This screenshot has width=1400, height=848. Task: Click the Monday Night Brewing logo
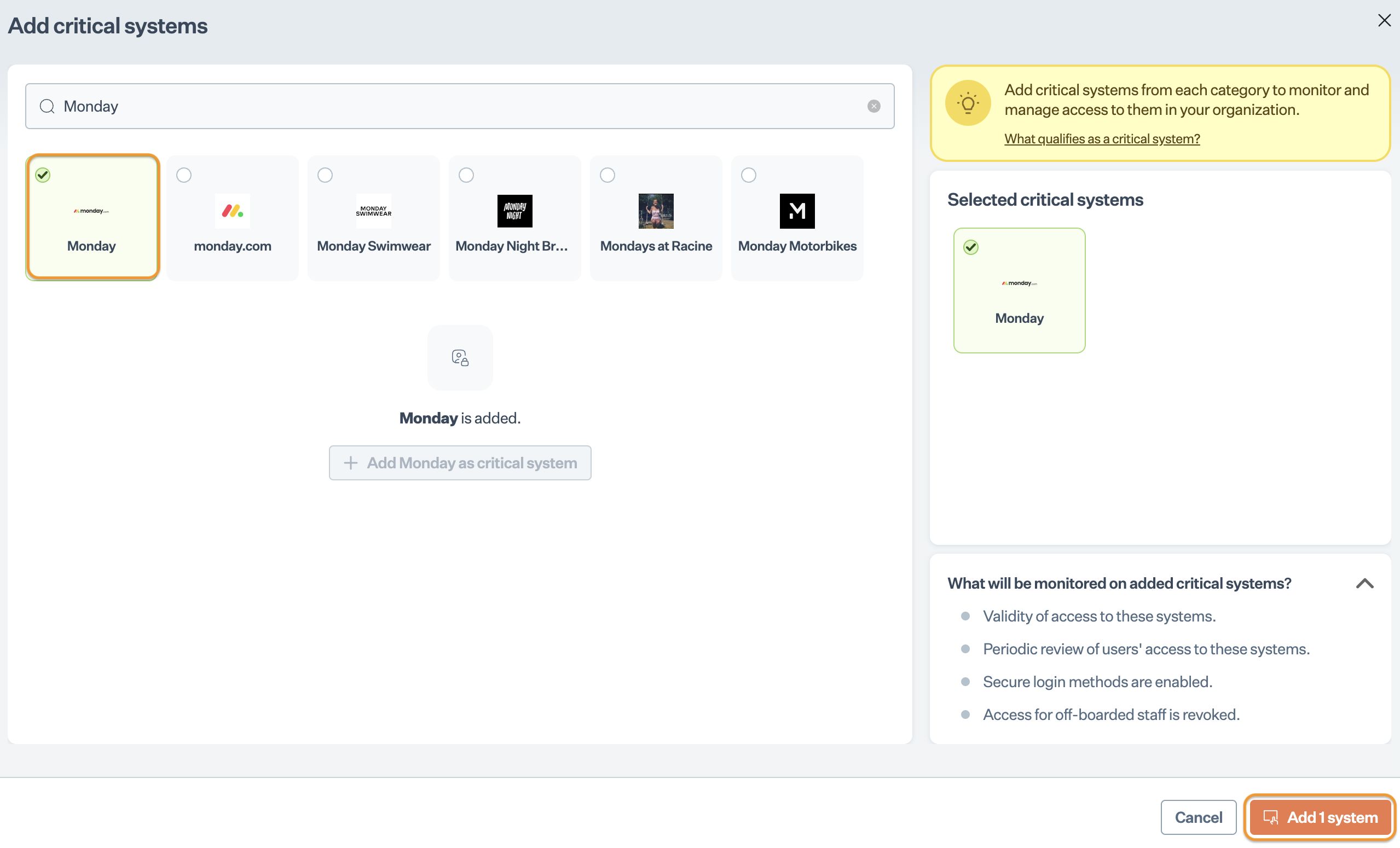point(514,211)
